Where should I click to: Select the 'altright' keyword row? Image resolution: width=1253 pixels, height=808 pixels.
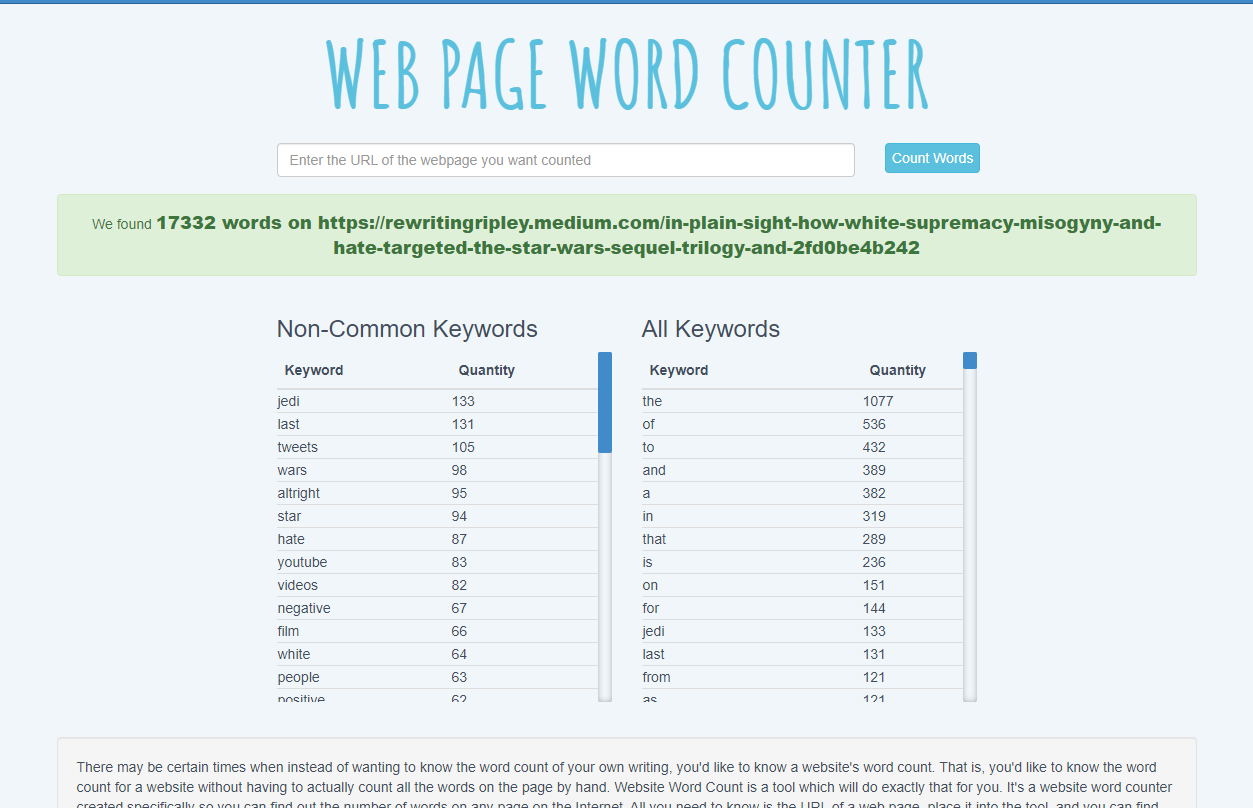(x=437, y=493)
